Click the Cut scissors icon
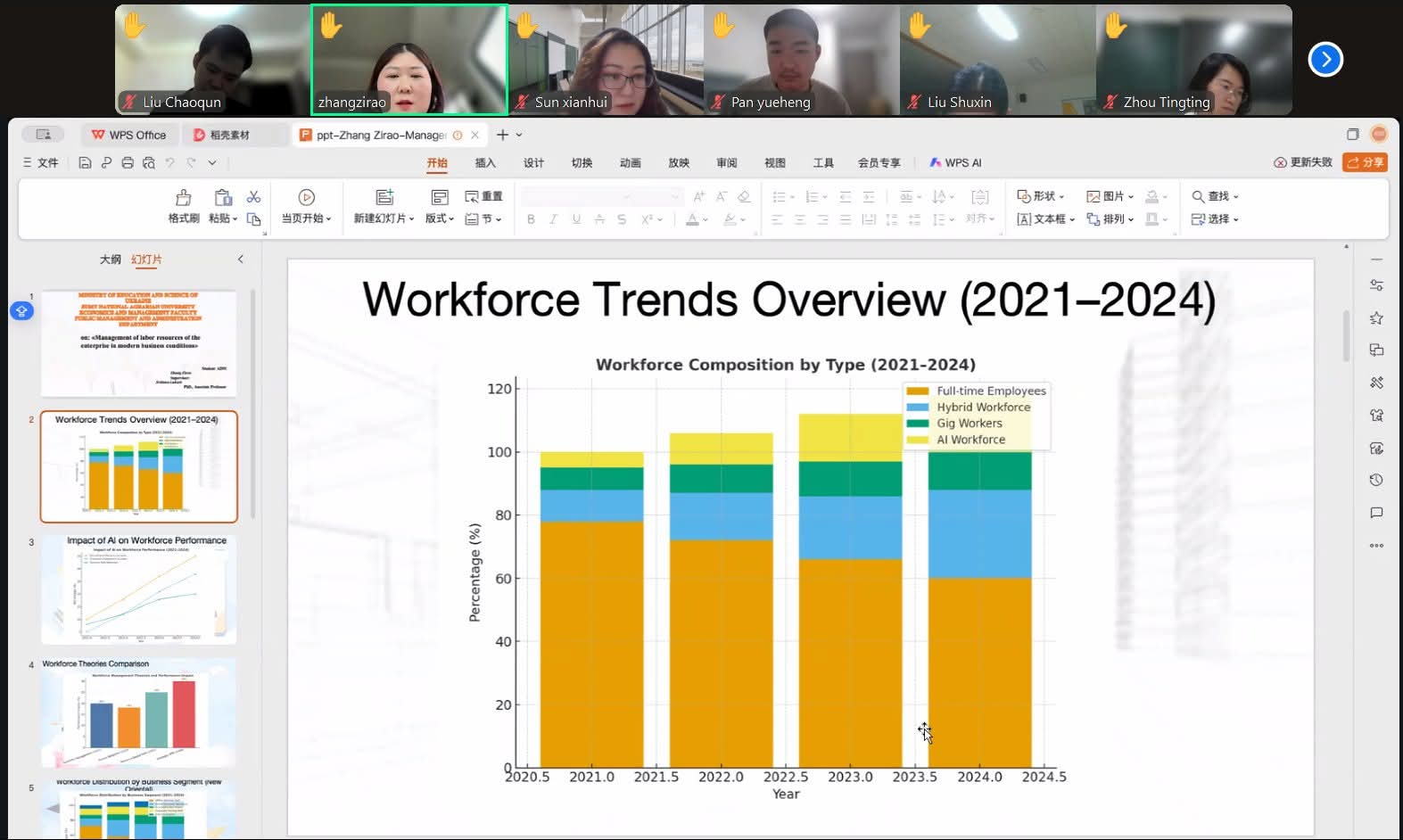This screenshot has height=840, width=1403. (x=254, y=197)
